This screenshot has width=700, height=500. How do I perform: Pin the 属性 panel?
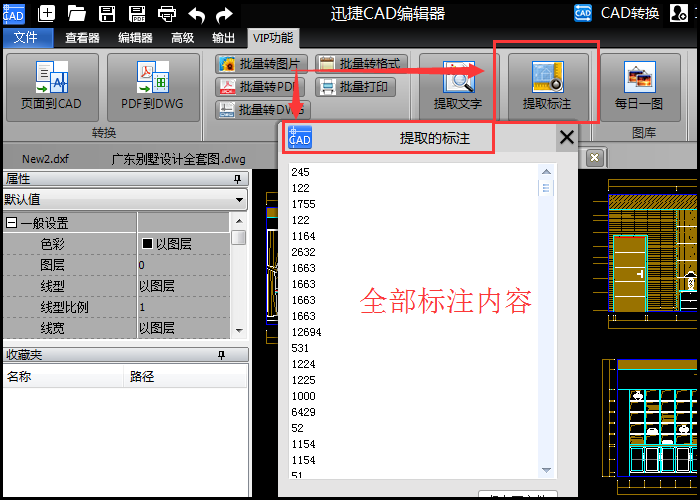click(x=237, y=179)
